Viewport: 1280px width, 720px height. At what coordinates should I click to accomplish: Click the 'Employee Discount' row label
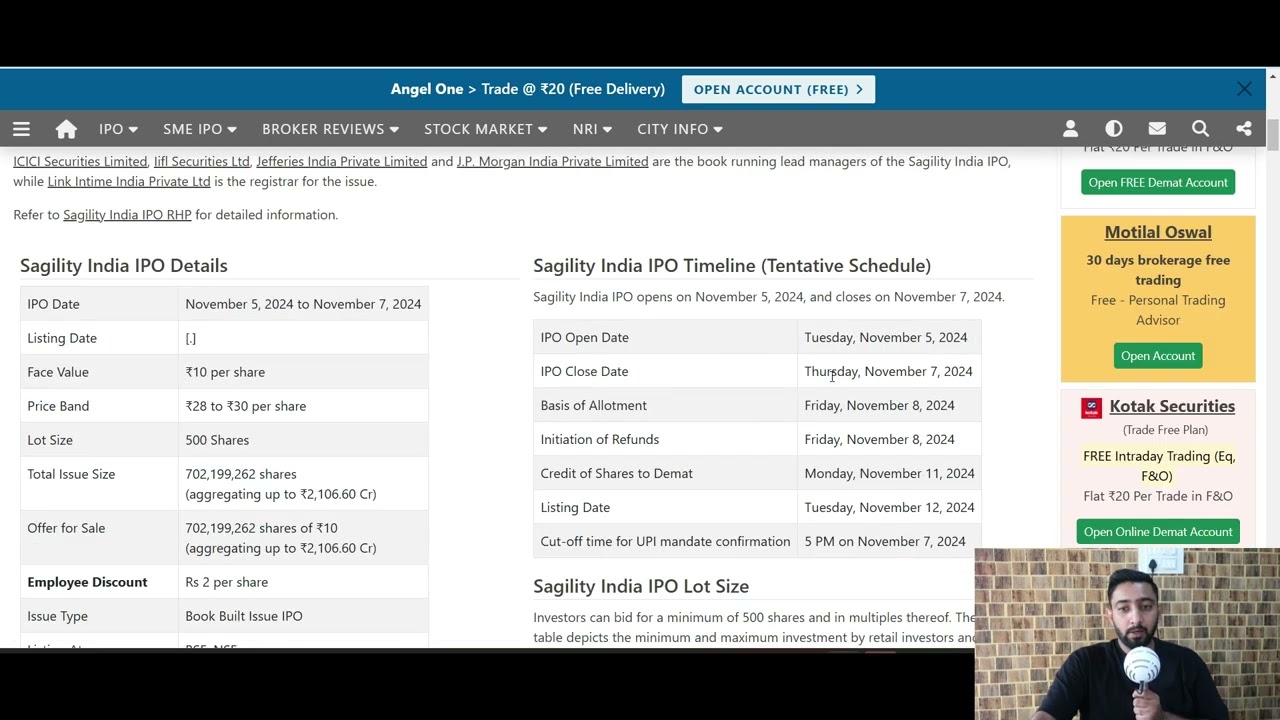click(87, 582)
